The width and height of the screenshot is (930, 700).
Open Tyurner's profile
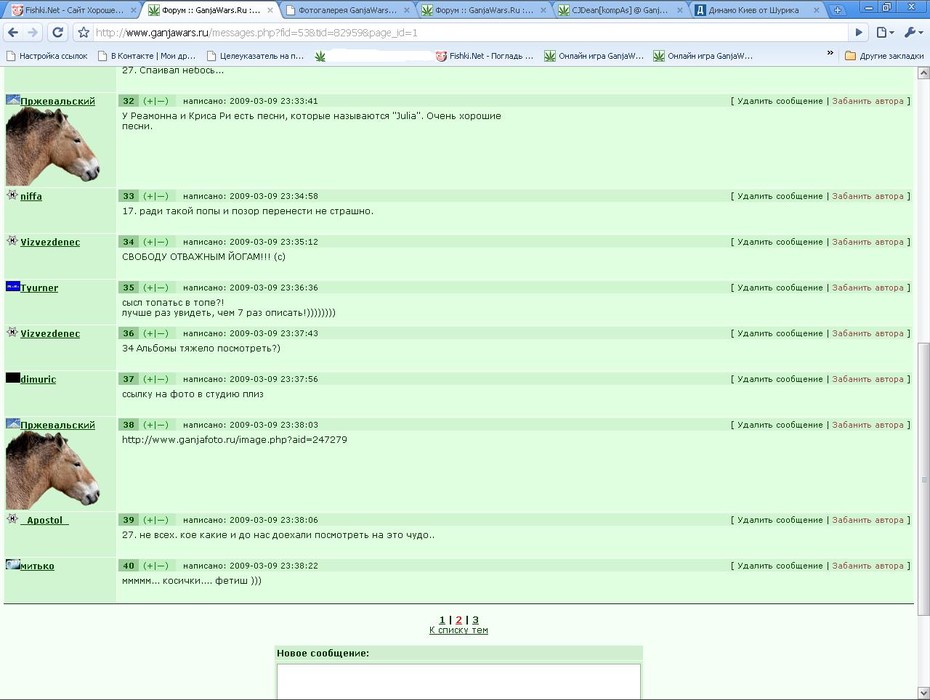pos(39,288)
